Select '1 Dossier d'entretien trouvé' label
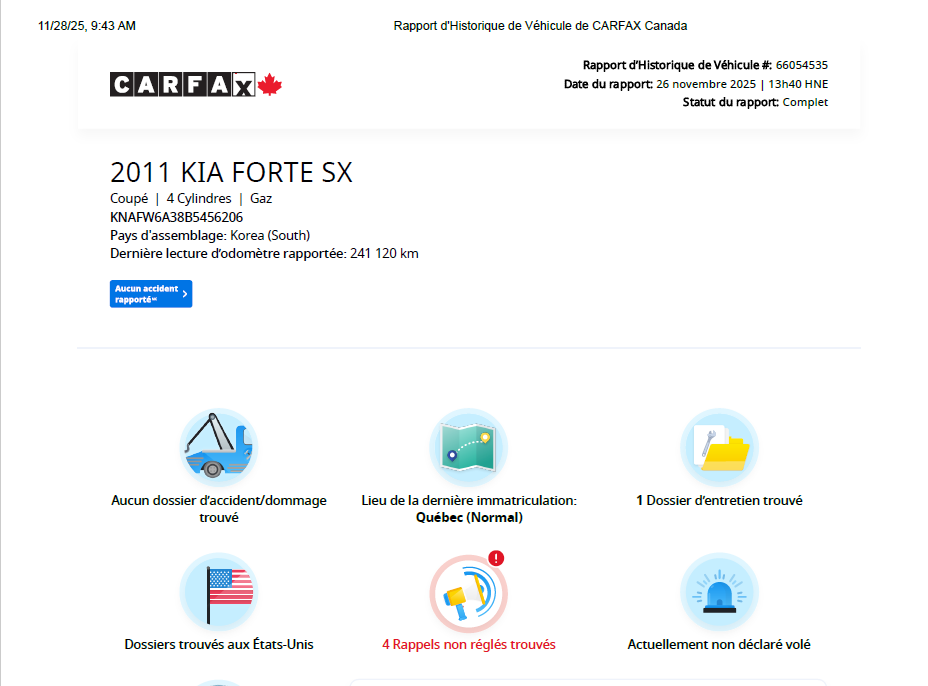The width and height of the screenshot is (928, 686). coord(719,500)
